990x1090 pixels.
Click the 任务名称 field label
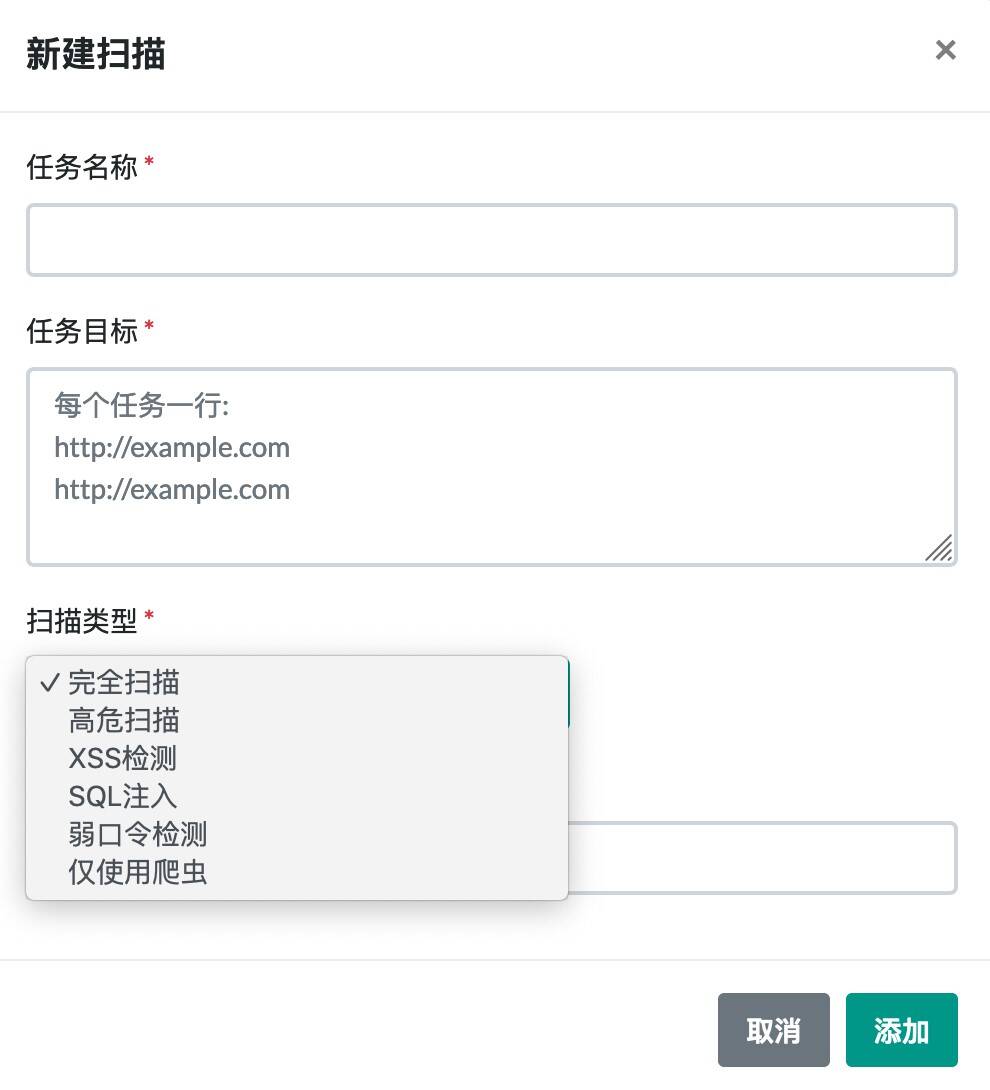tap(82, 168)
